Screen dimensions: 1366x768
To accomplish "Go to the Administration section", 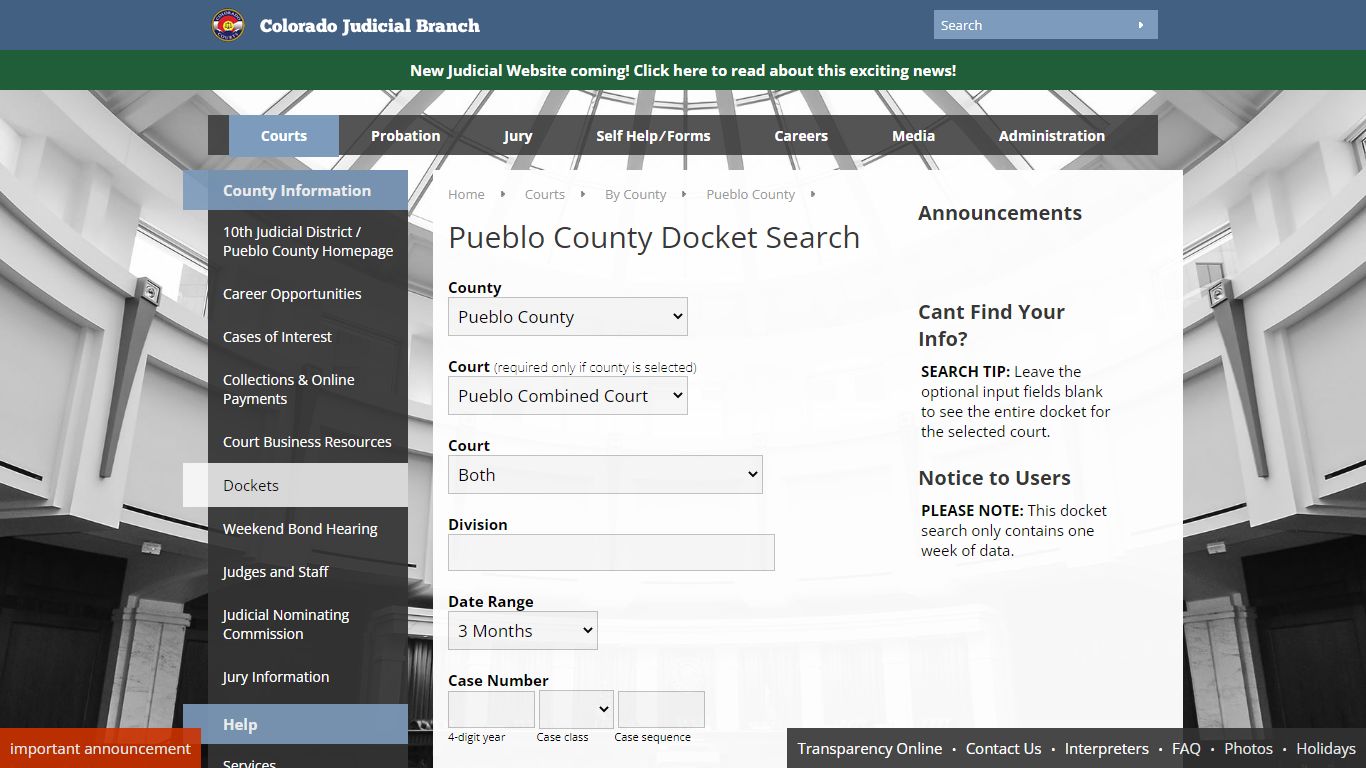I will click(1051, 135).
